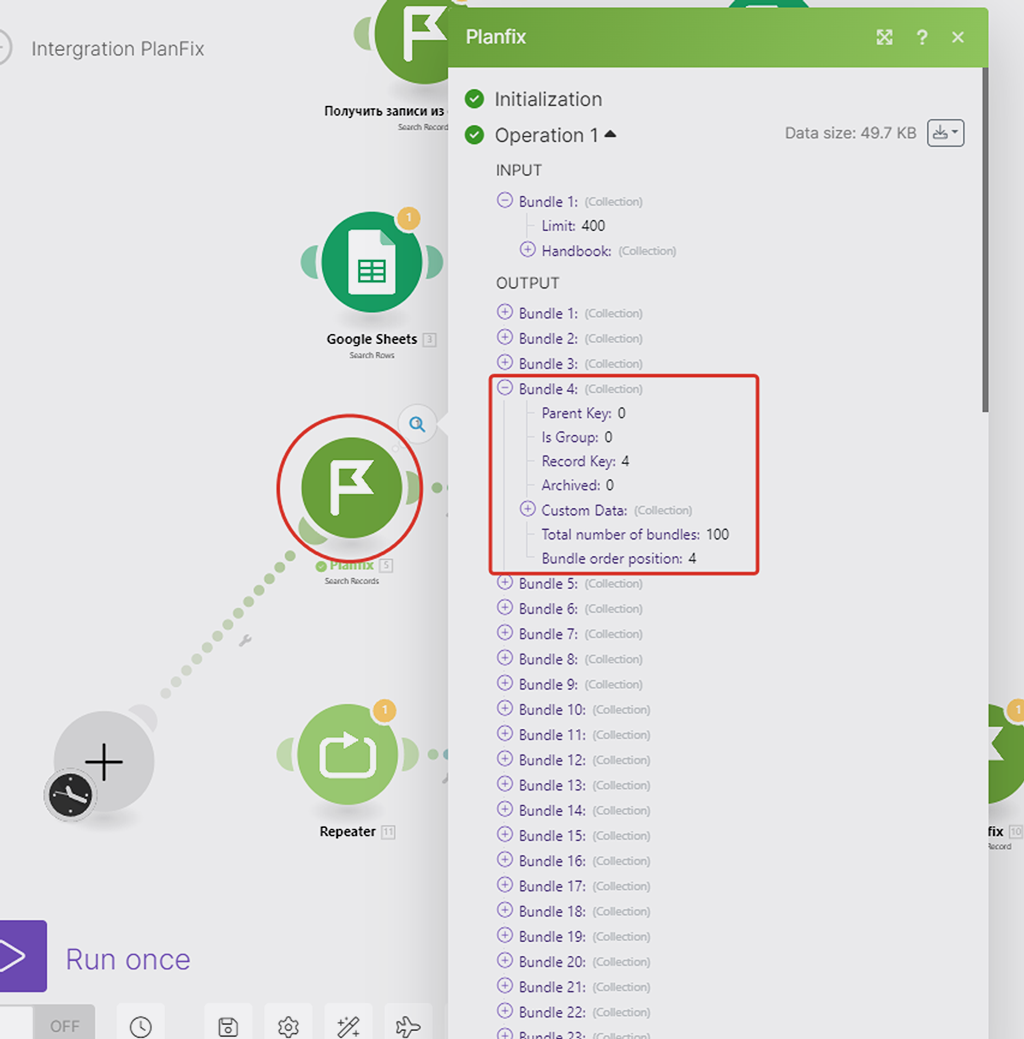The height and width of the screenshot is (1039, 1024).
Task: Expand Bundle 22
Action: click(505, 1011)
